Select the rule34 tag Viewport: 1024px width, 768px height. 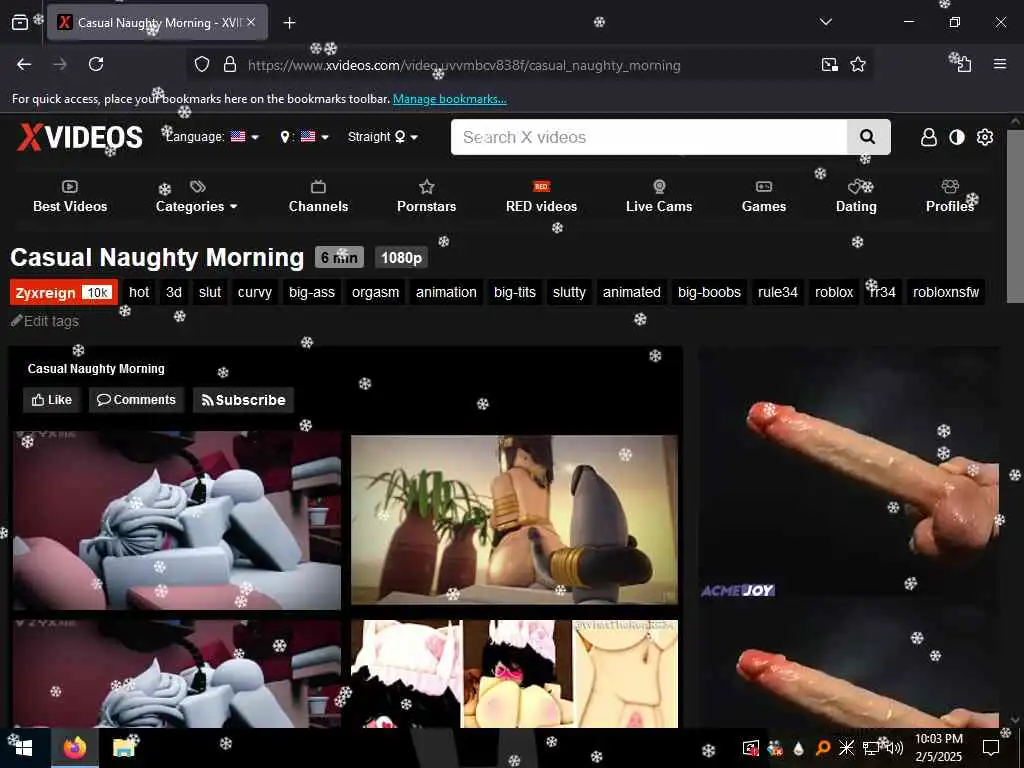pos(778,293)
